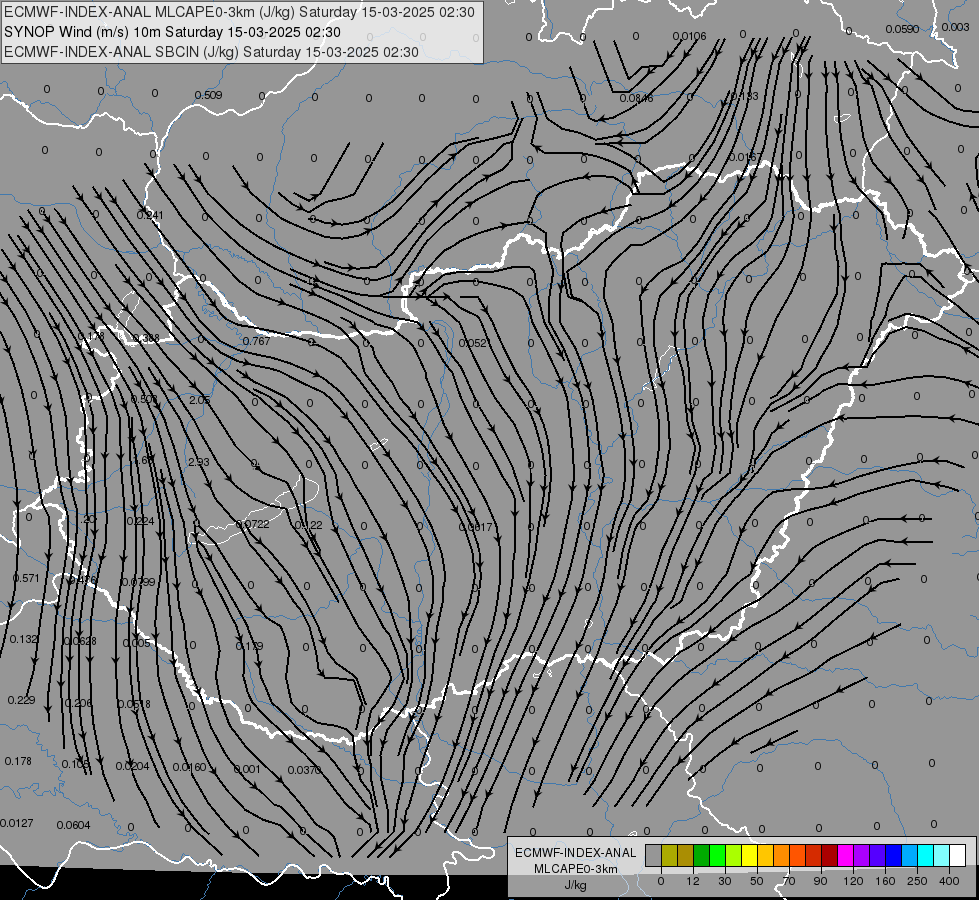The height and width of the screenshot is (900, 979).
Task: Click the MLCAPE0-3km title line
Action: tap(239, 12)
